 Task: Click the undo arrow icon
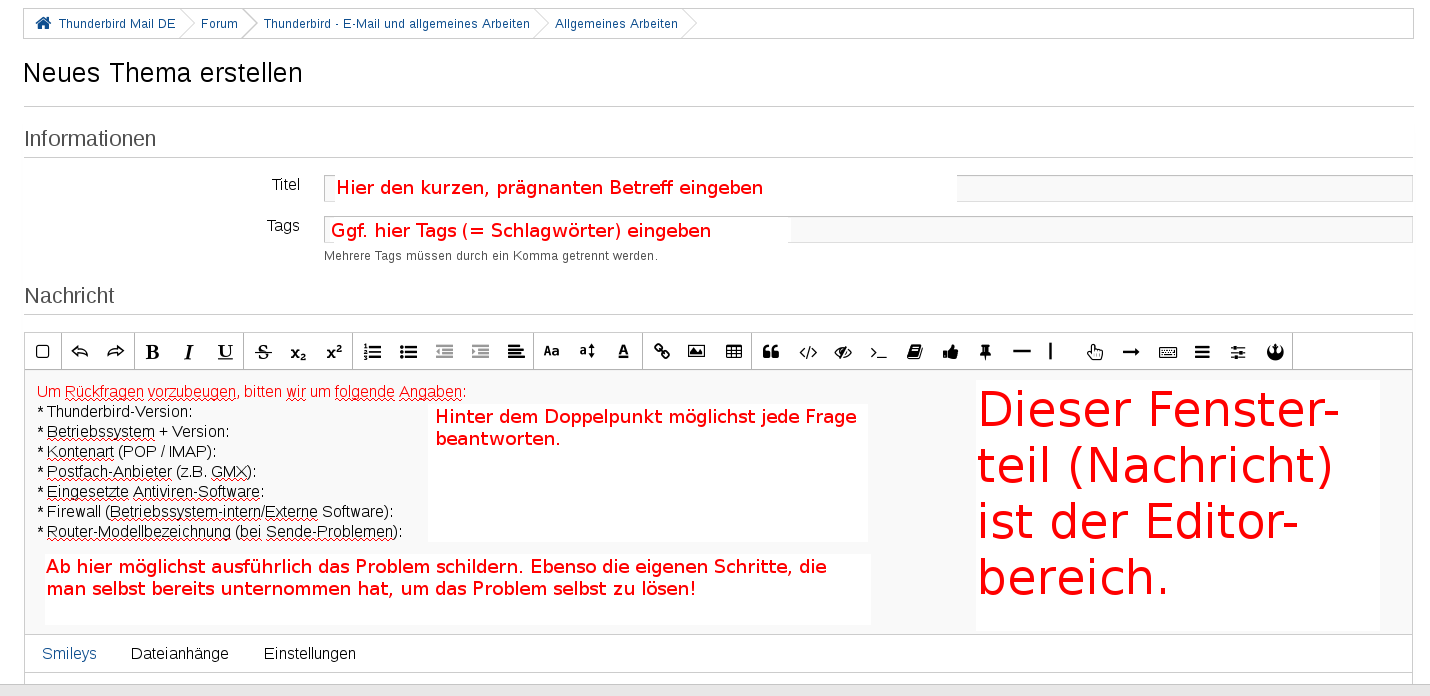(x=80, y=351)
